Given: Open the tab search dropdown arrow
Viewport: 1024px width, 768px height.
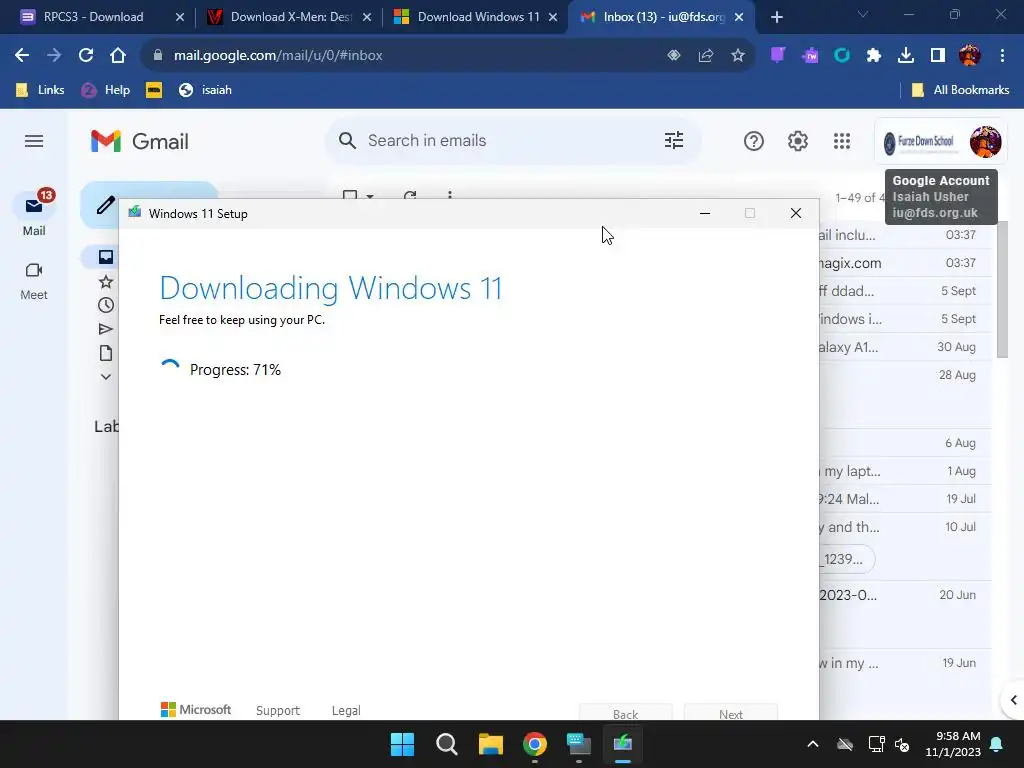Looking at the screenshot, I should 863,14.
